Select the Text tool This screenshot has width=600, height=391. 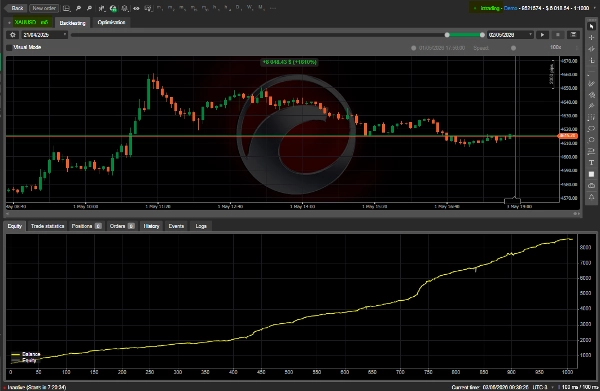592,163
